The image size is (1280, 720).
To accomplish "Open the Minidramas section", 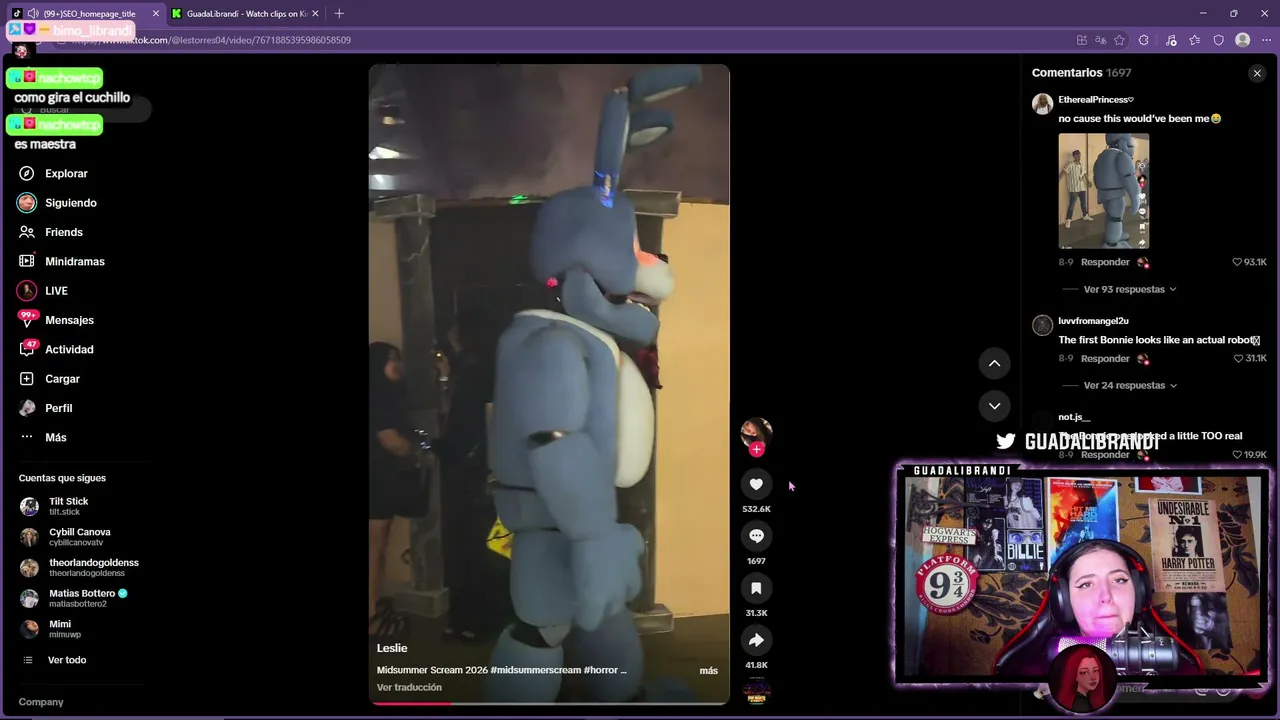I will click(62, 261).
